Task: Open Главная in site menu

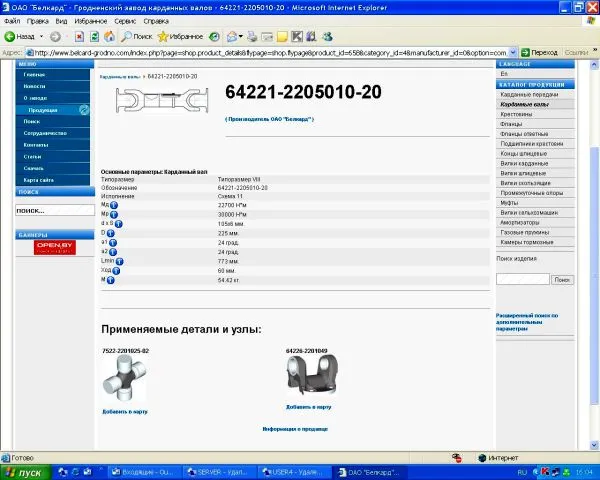Action: pos(53,75)
